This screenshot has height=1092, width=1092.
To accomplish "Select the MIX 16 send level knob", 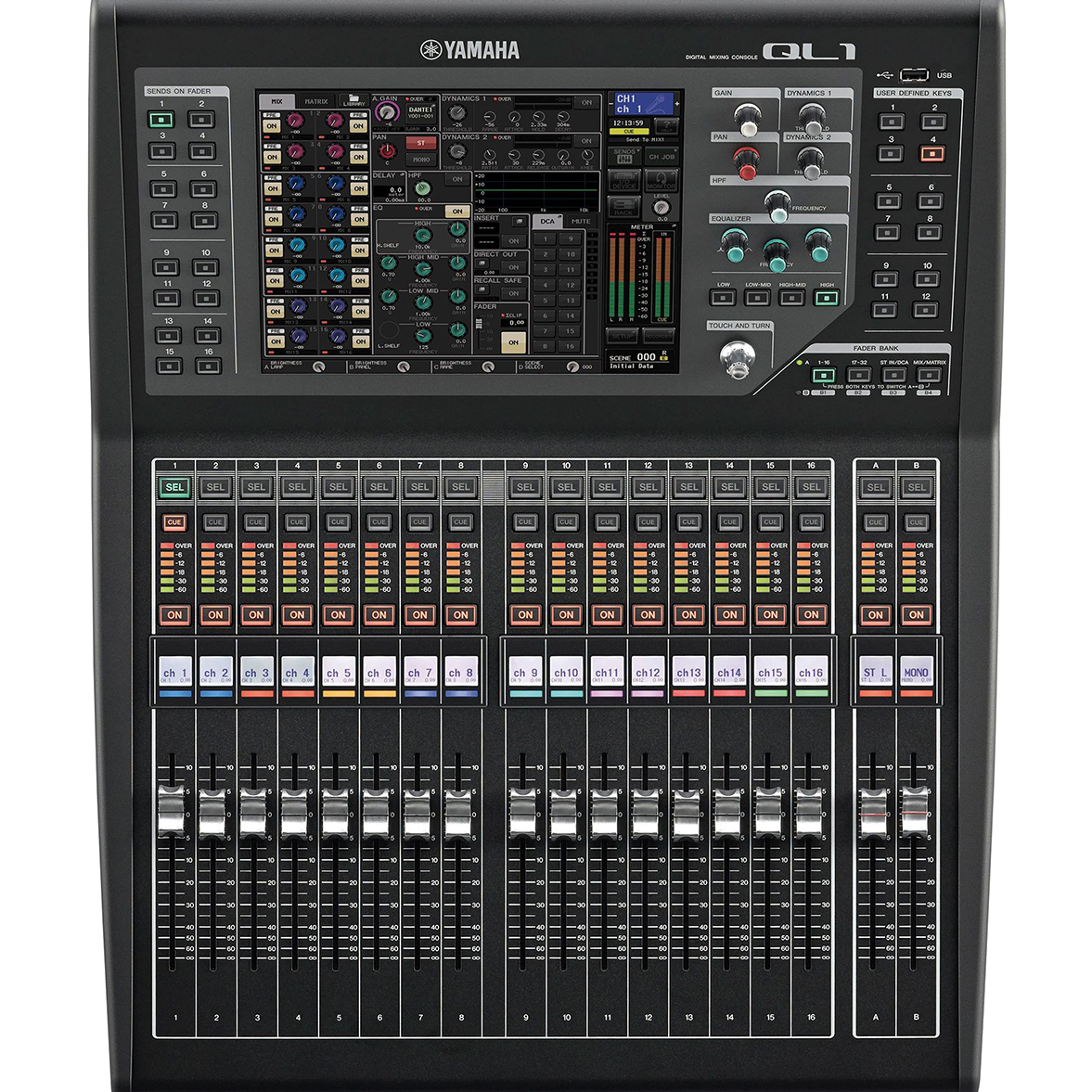I will click(x=337, y=336).
